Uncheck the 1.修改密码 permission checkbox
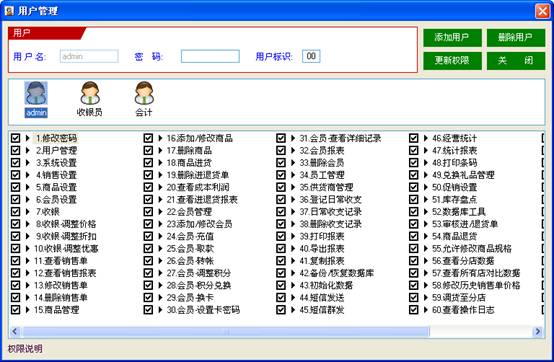 point(15,138)
